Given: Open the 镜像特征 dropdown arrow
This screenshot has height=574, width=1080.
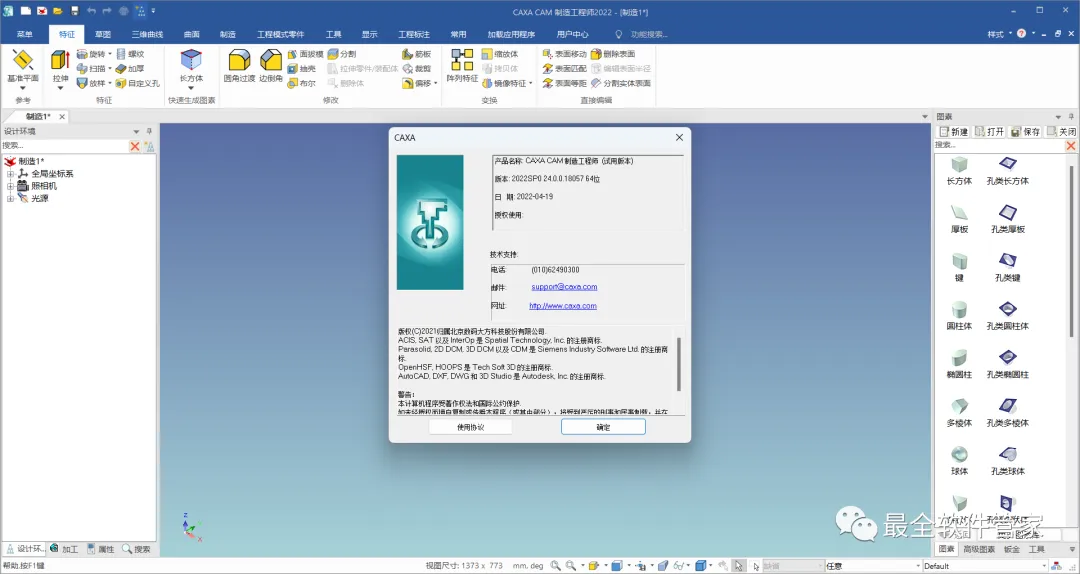Looking at the screenshot, I should (x=530, y=83).
